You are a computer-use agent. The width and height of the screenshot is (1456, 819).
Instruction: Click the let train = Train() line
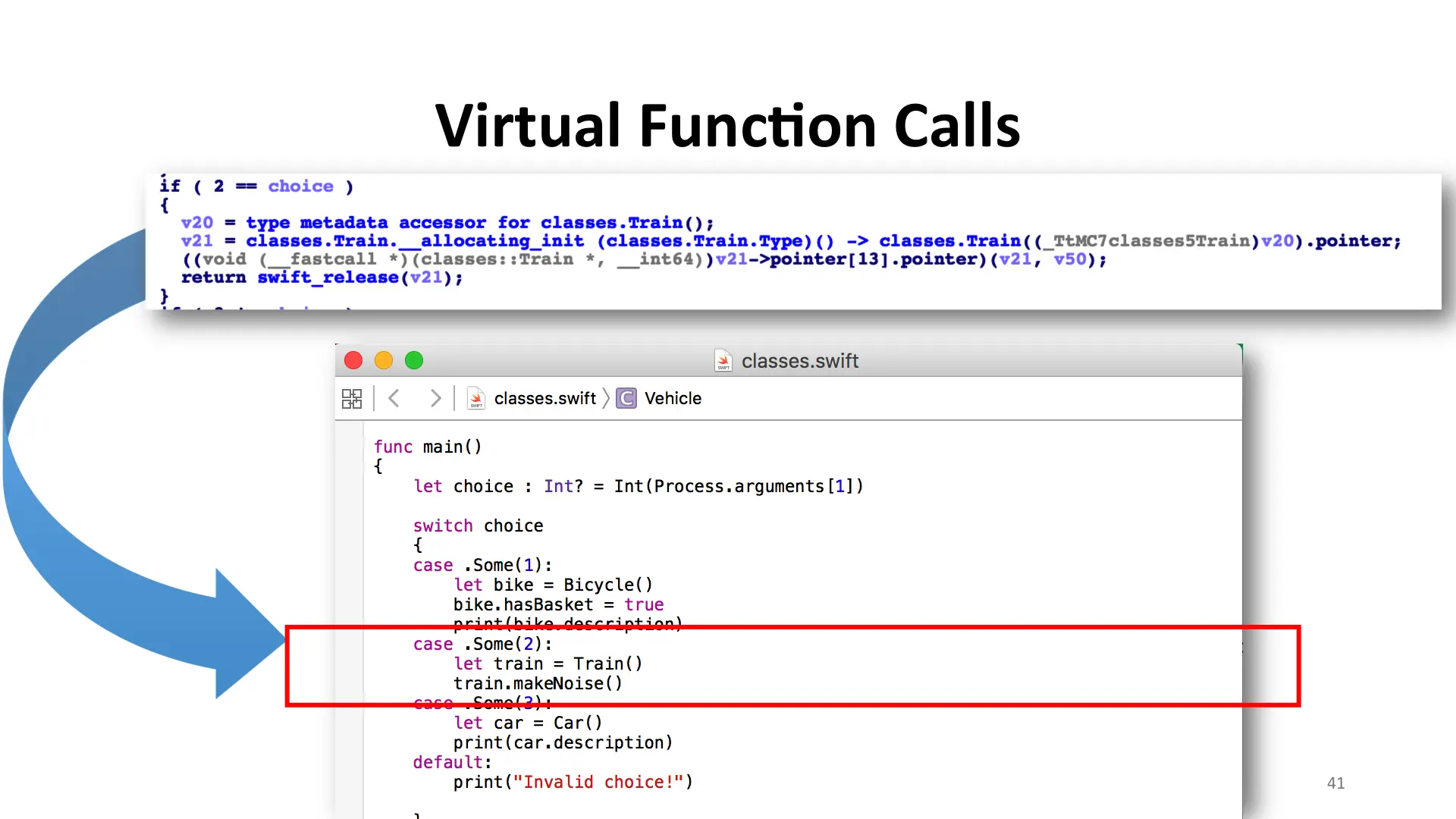(548, 664)
